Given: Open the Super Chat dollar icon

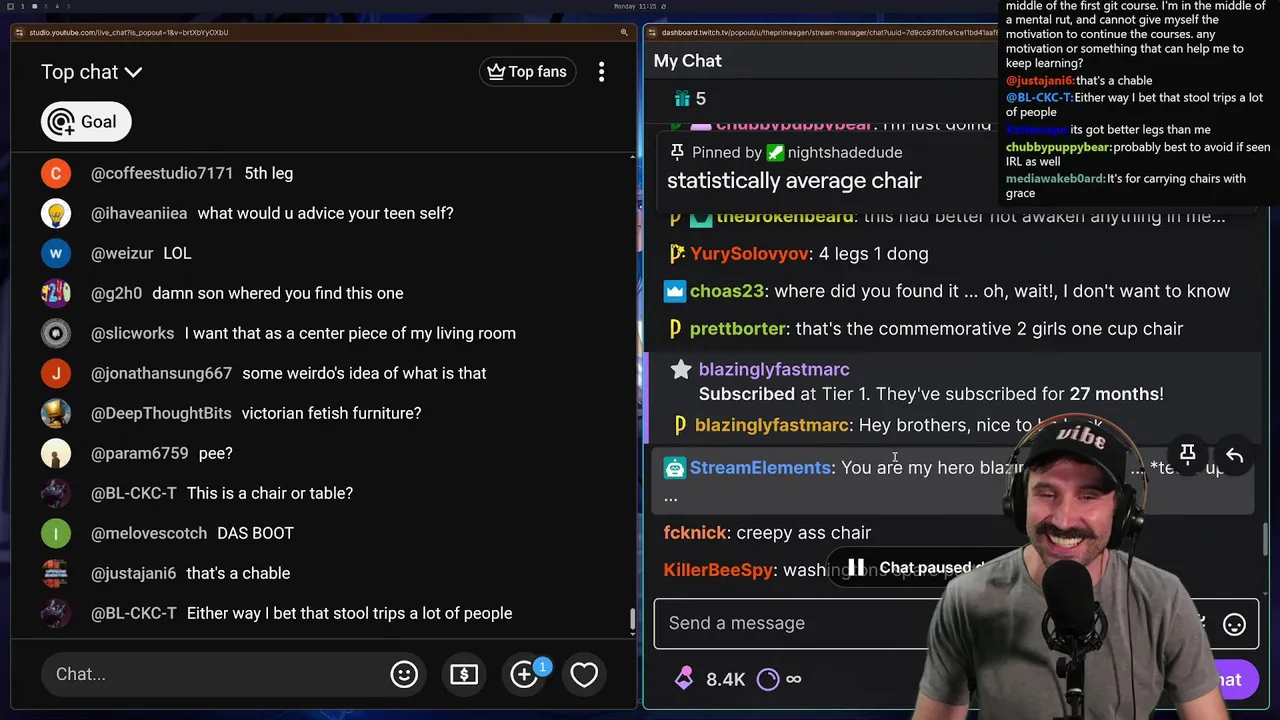Looking at the screenshot, I should (x=464, y=674).
